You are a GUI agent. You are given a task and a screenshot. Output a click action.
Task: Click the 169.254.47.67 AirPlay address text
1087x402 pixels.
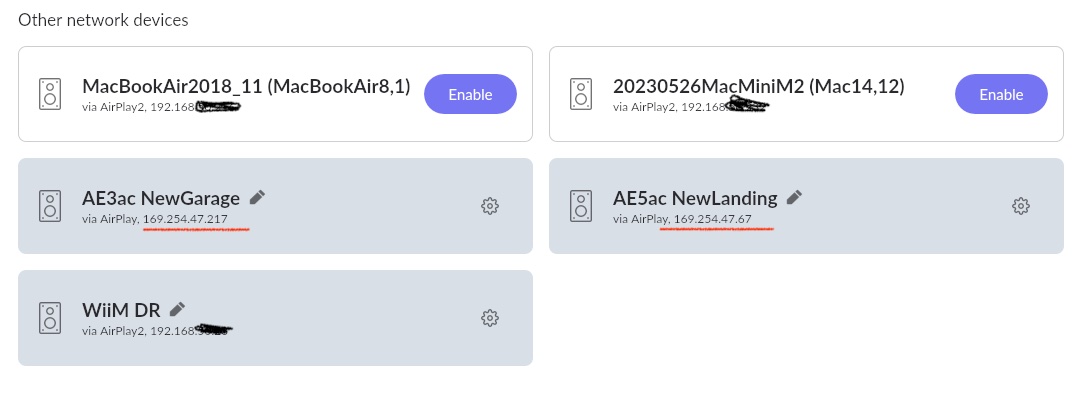coord(713,218)
